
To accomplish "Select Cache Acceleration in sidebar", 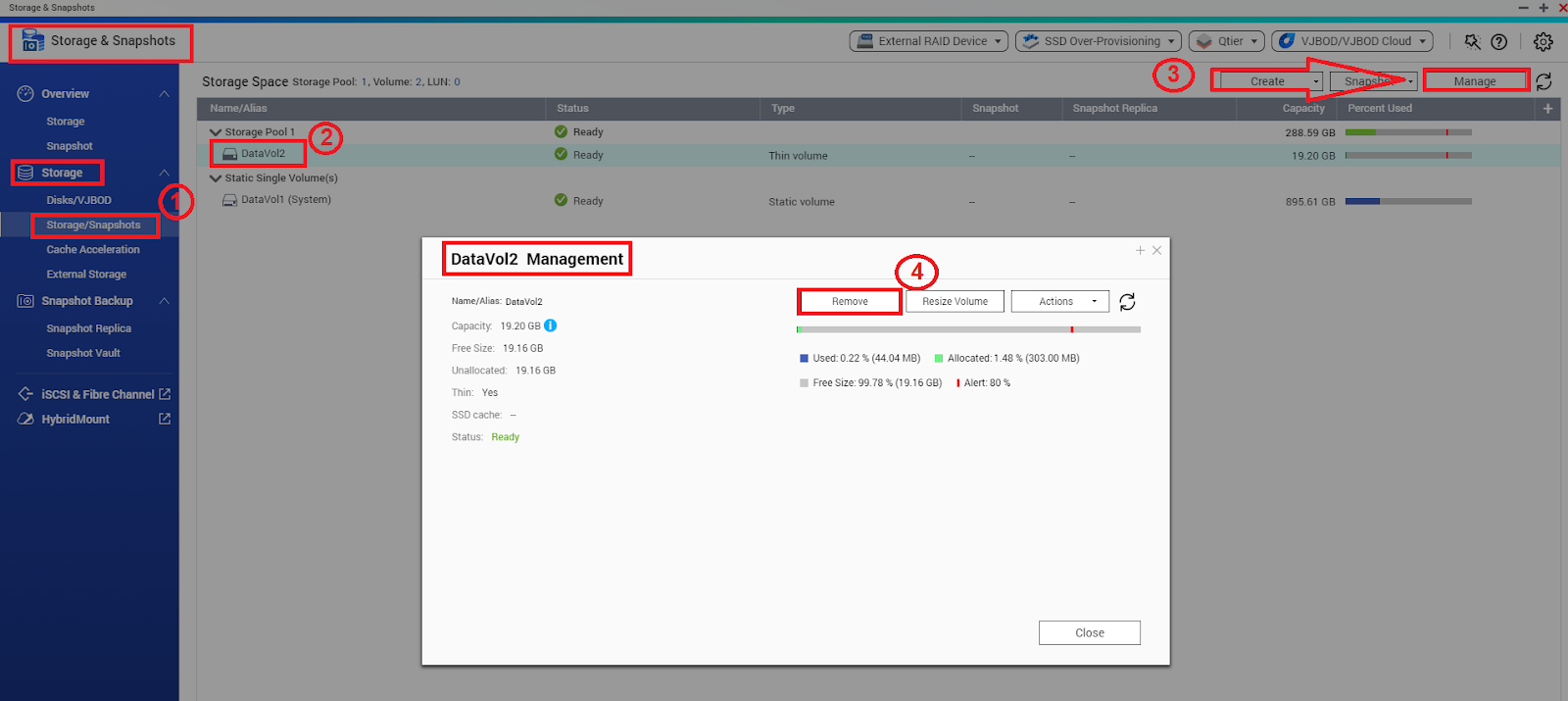I will (x=93, y=250).
